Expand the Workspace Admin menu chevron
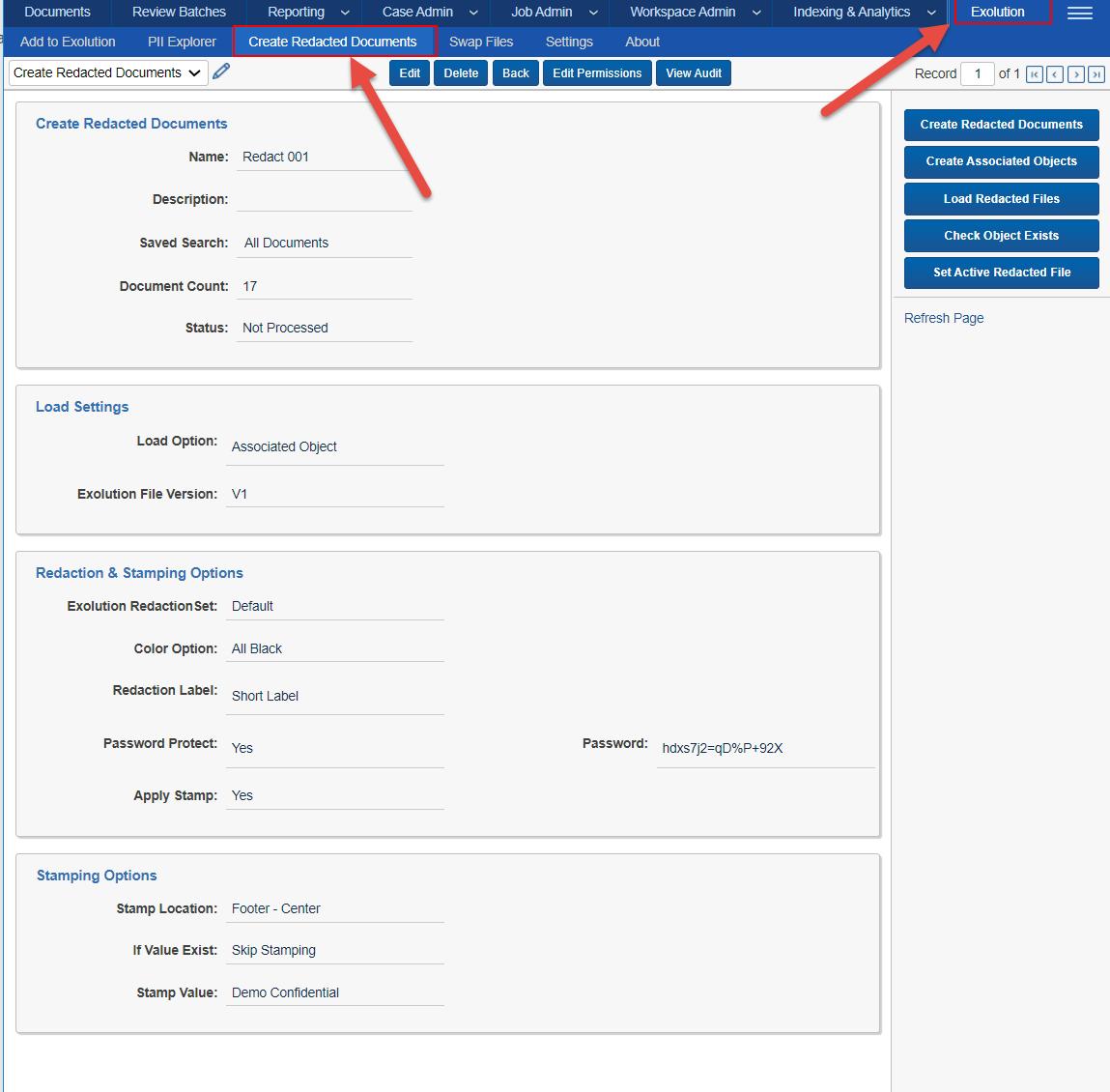 tap(756, 13)
